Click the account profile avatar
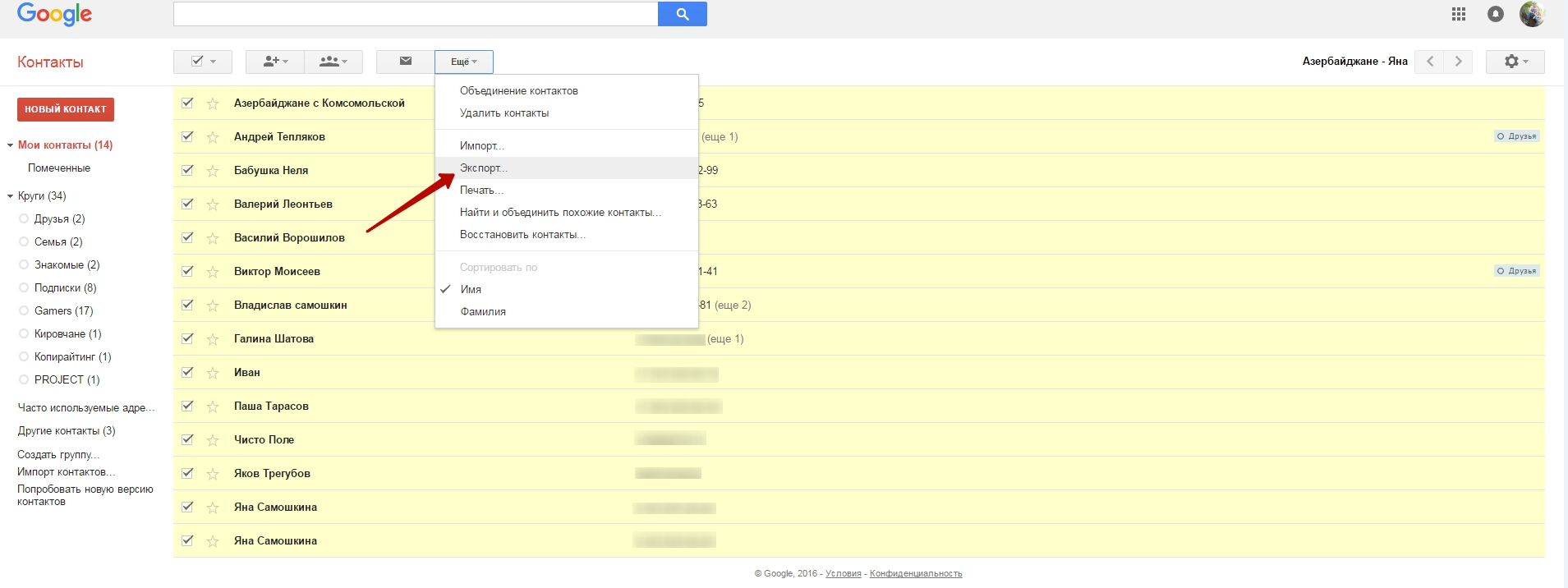Image resolution: width=1568 pixels, height=588 pixels. (x=1532, y=14)
